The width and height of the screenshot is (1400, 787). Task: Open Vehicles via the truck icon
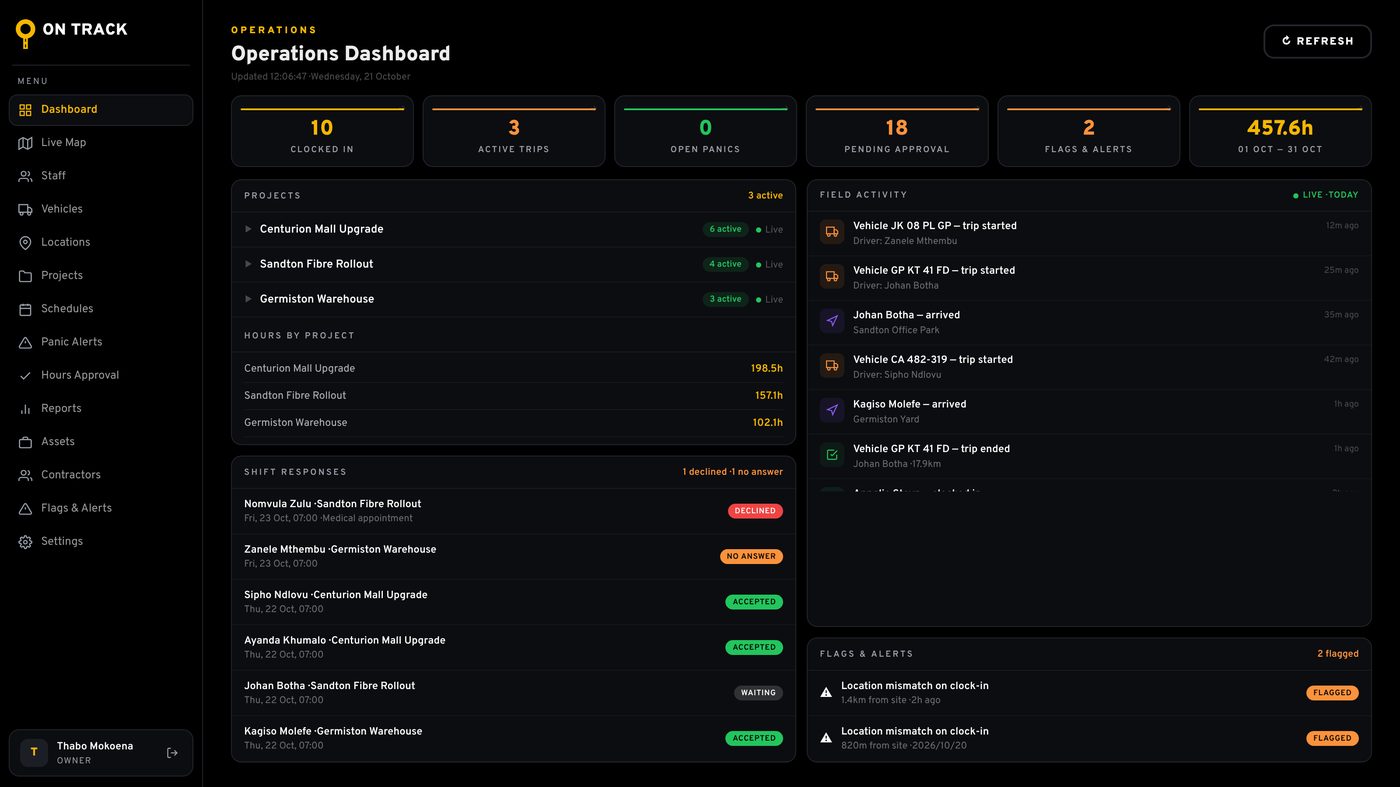click(25, 209)
